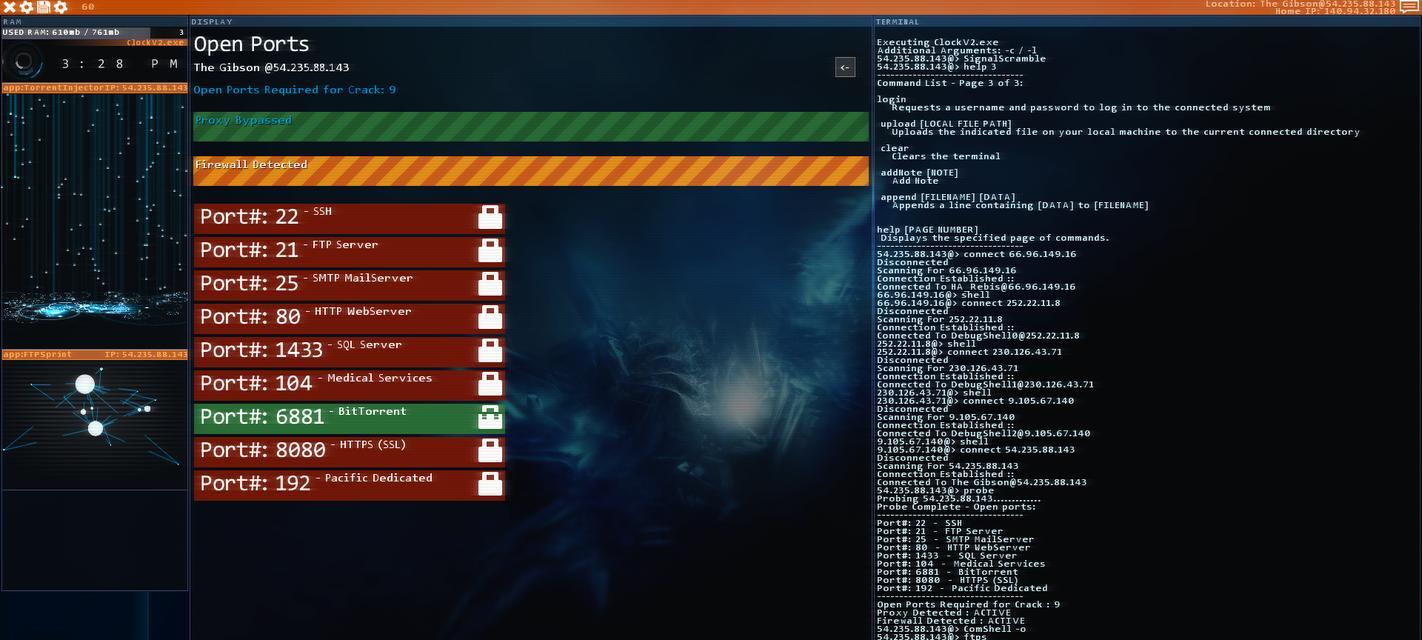Click the 'clear' command in terminal help
The image size is (1422, 640).
pyautogui.click(x=895, y=148)
